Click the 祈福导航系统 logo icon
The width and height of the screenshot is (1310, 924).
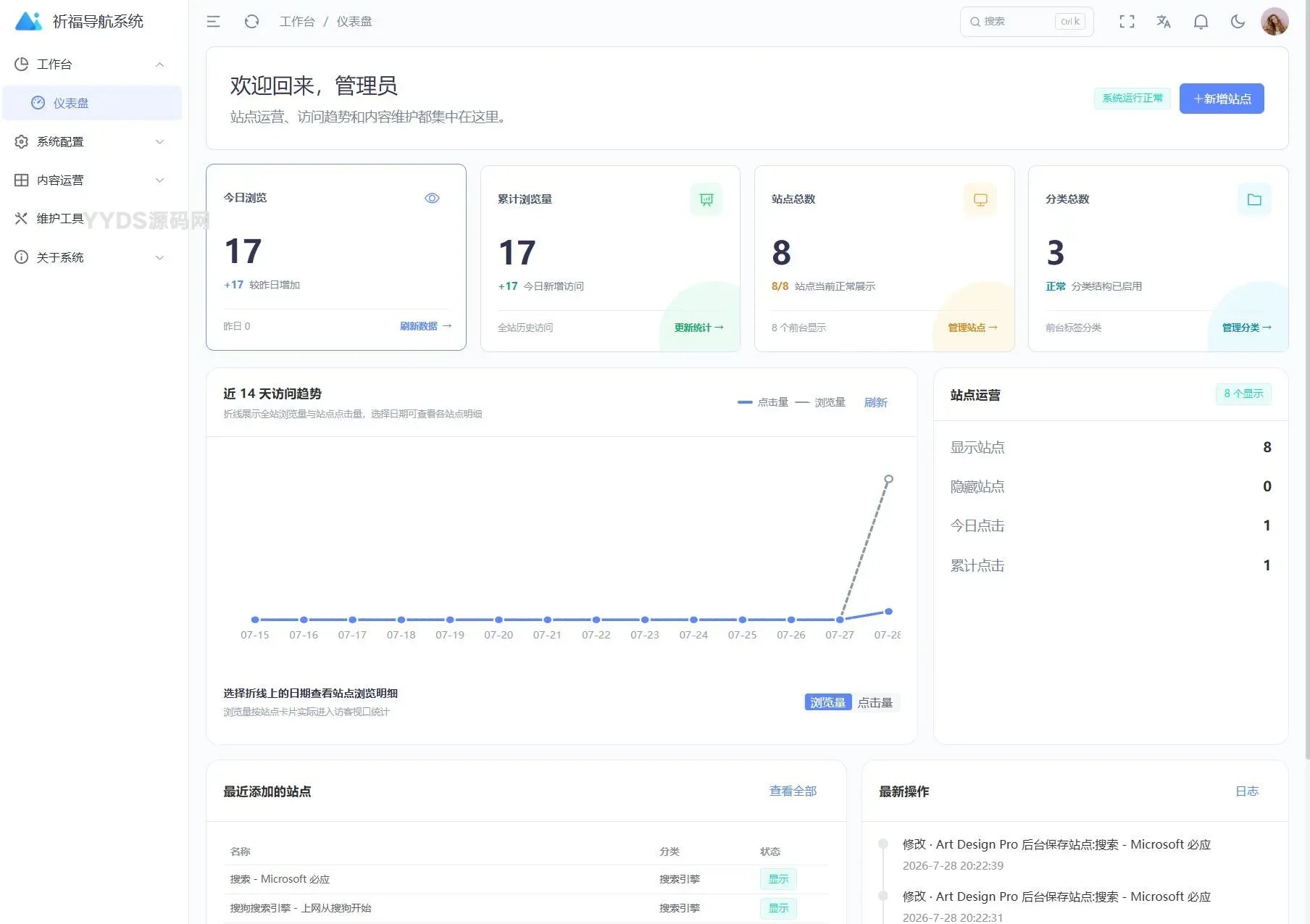point(29,21)
